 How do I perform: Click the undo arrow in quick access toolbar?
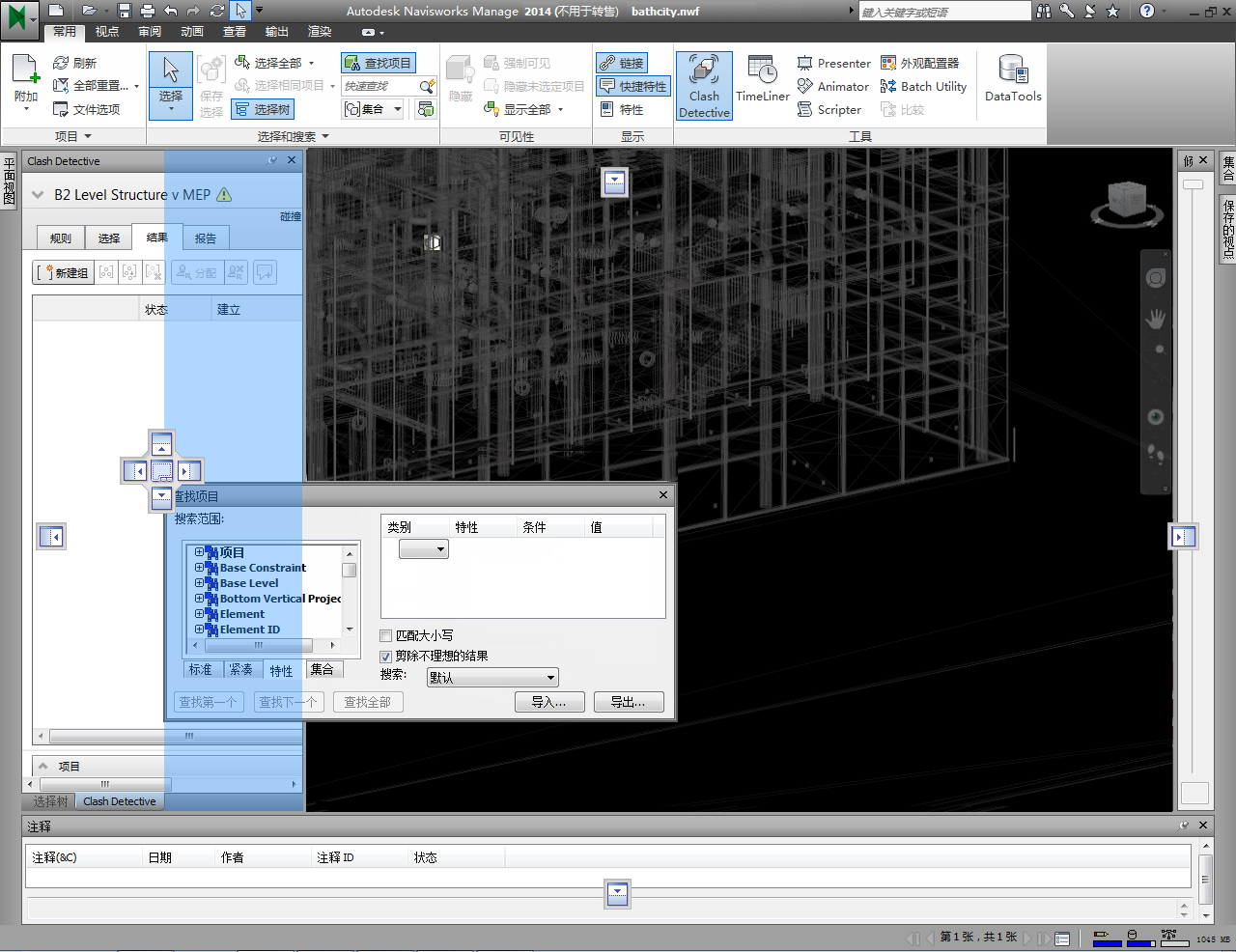171,11
